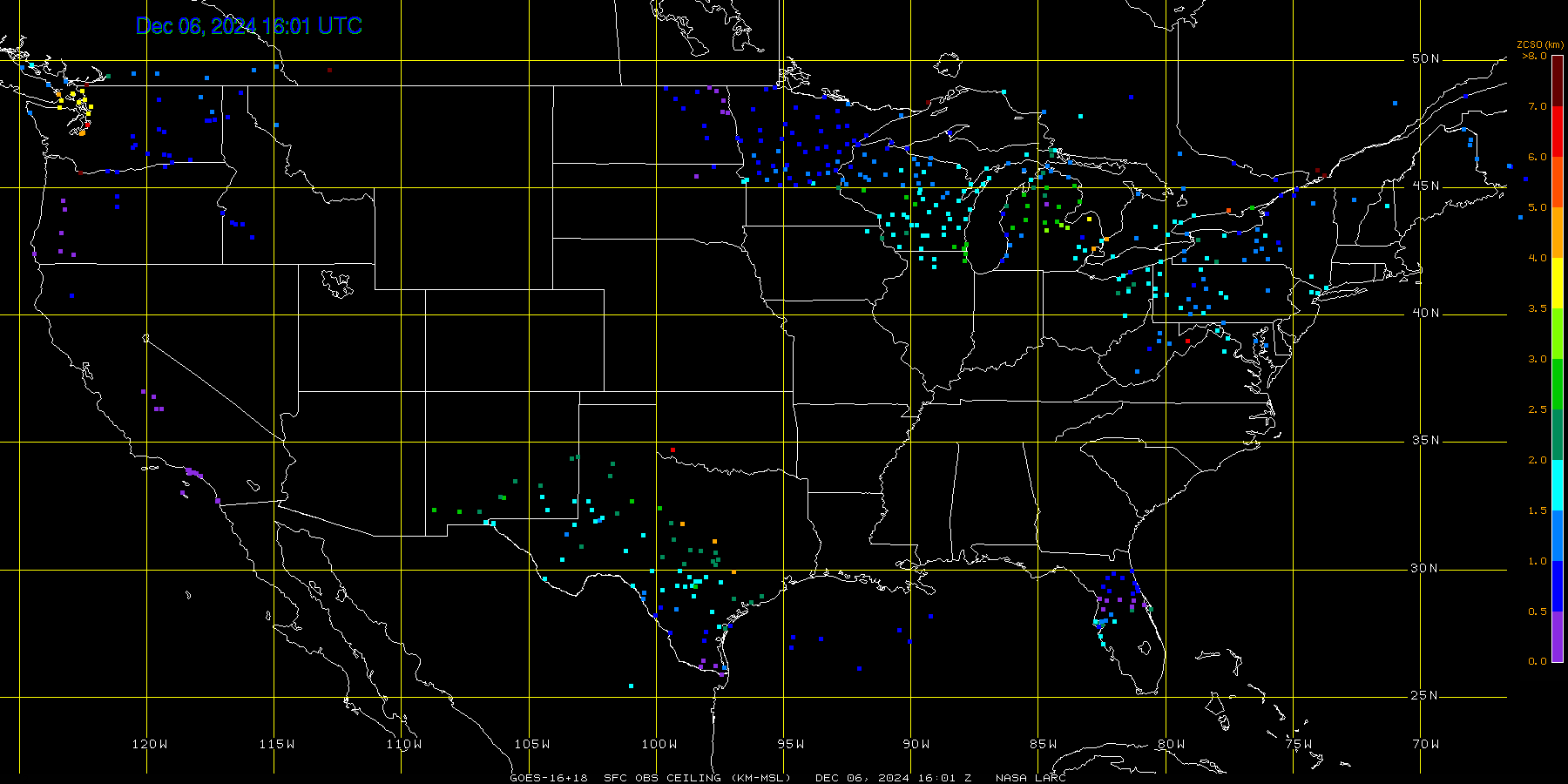The width and height of the screenshot is (1568, 784).
Task: Click the 40 N latitude label
Action: (x=1426, y=313)
